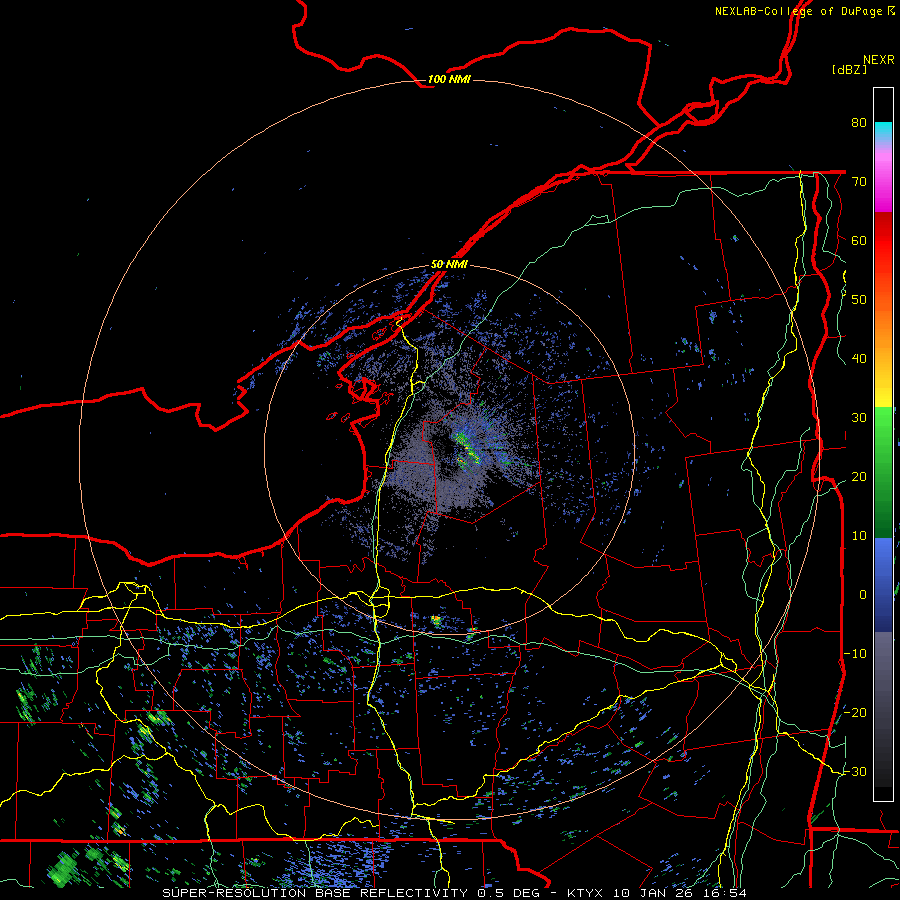The height and width of the screenshot is (900, 900).
Task: Click the 50 NMI range ring label
Action: [x=449, y=264]
